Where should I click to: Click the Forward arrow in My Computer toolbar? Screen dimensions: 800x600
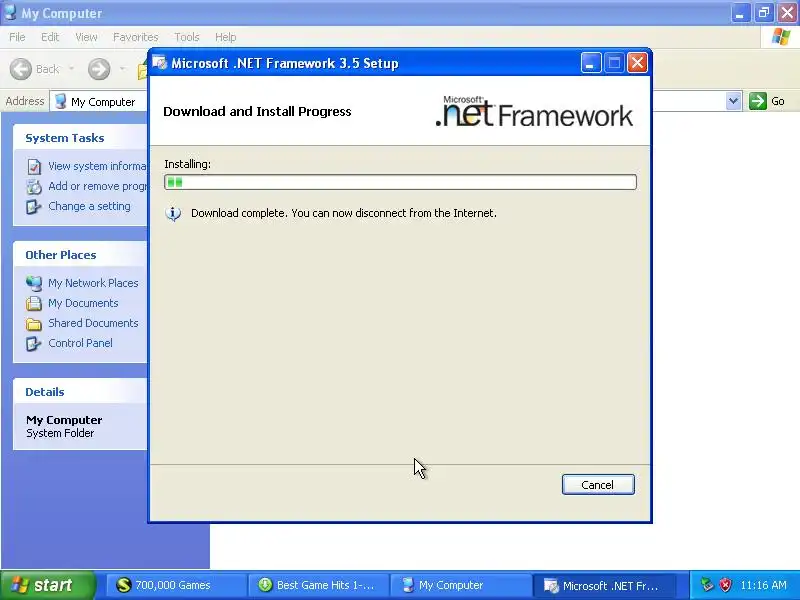coord(99,69)
